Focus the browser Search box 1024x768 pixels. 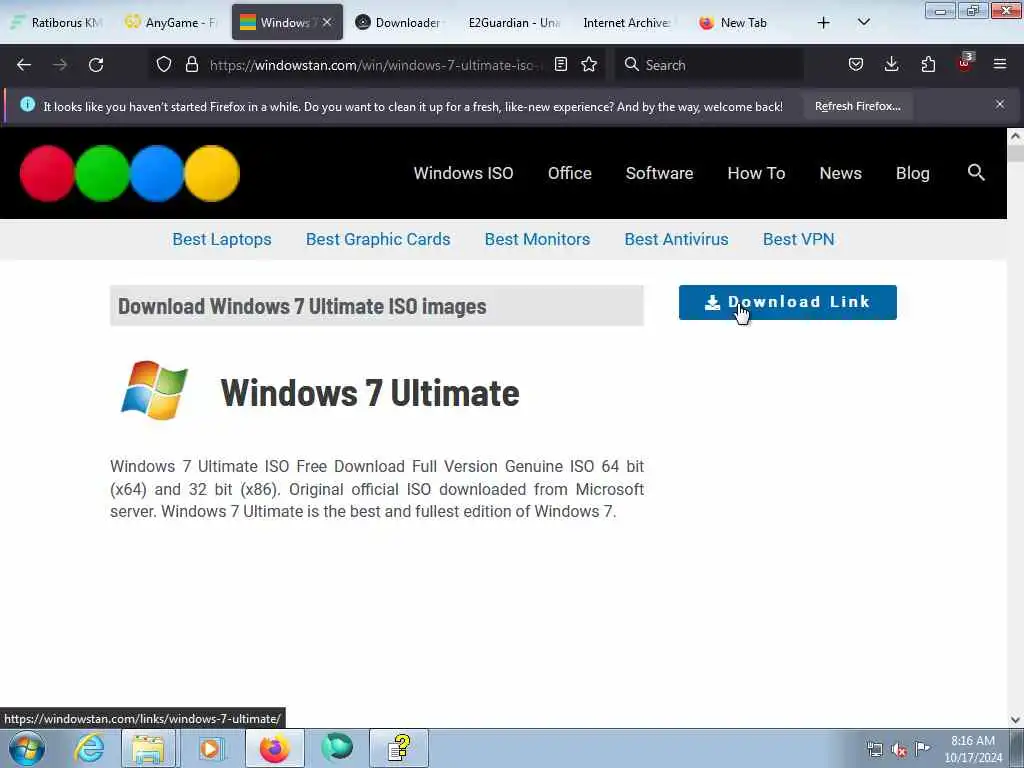coord(709,65)
